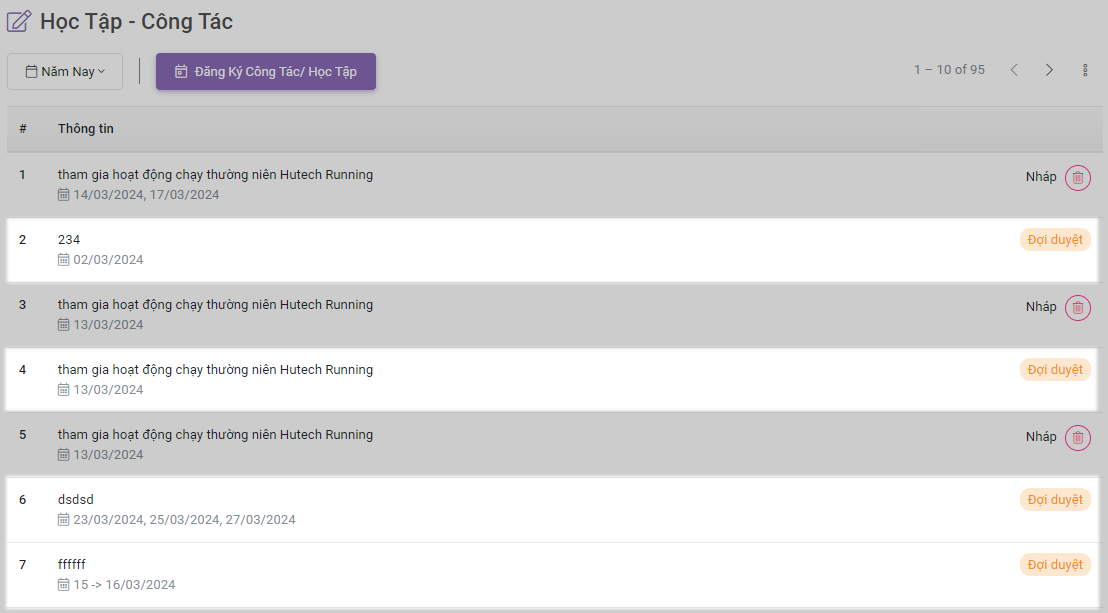Click Đợi duyệt status for row 4
1108x613 pixels.
[x=1055, y=370]
